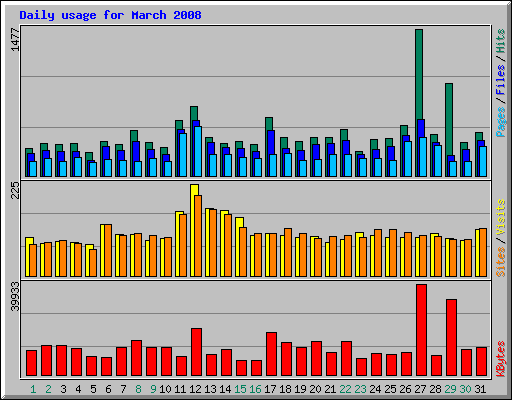Click the red KBytes bar for day 12
The width and height of the screenshot is (512, 400).
pyautogui.click(x=196, y=352)
